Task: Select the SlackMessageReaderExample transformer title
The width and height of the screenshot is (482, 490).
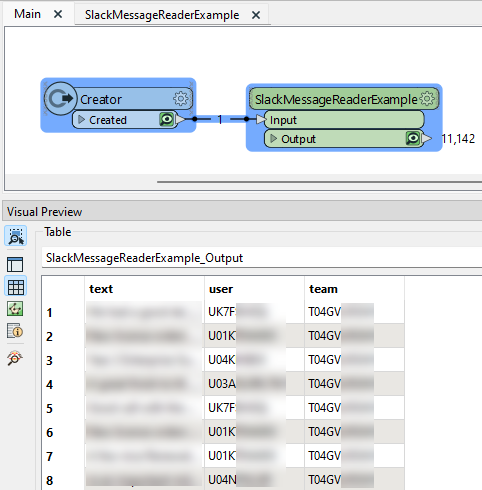Action: (x=336, y=99)
